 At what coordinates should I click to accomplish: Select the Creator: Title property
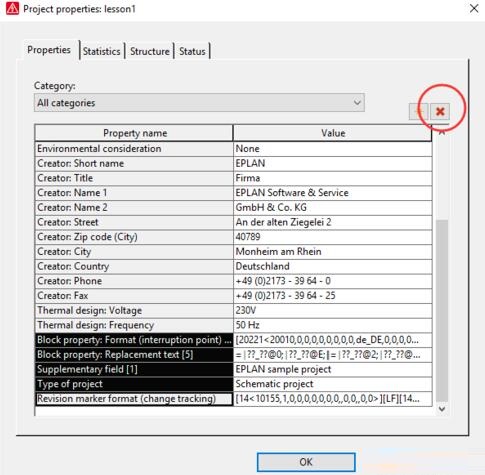134,178
